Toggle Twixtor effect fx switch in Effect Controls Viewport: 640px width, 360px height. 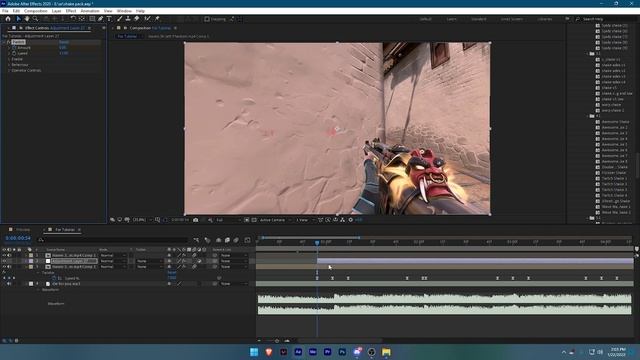coord(9,42)
